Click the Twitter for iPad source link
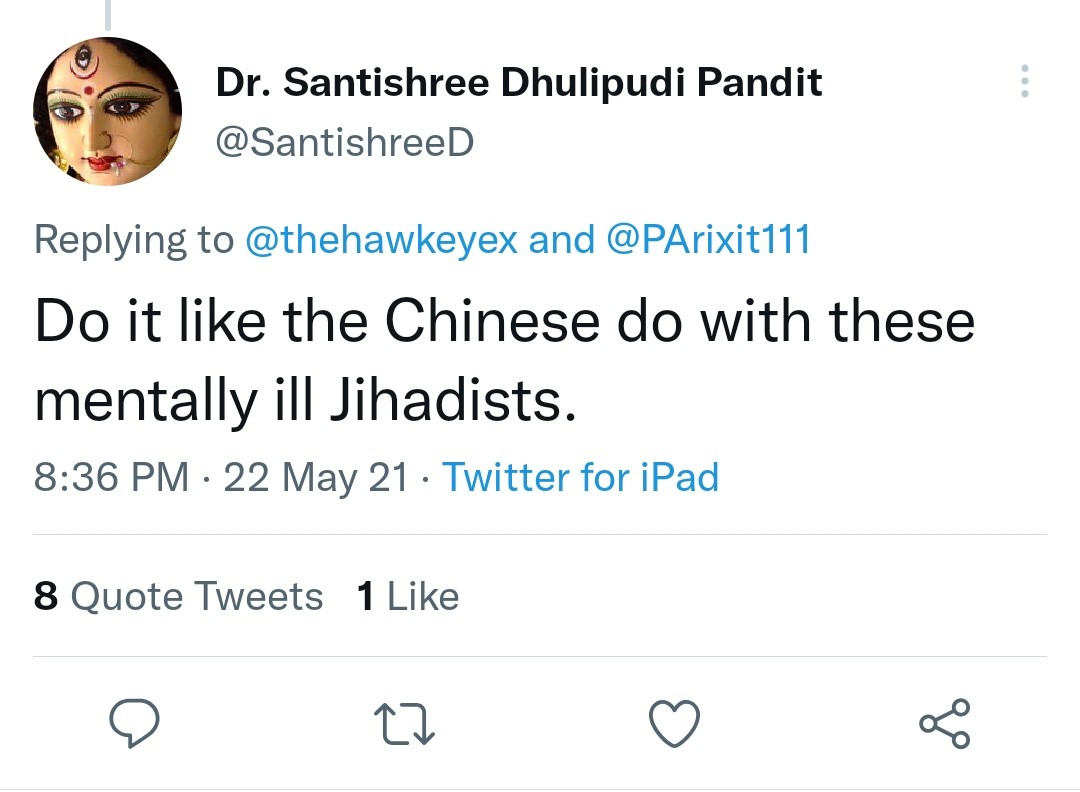The height and width of the screenshot is (792, 1080). tap(580, 477)
